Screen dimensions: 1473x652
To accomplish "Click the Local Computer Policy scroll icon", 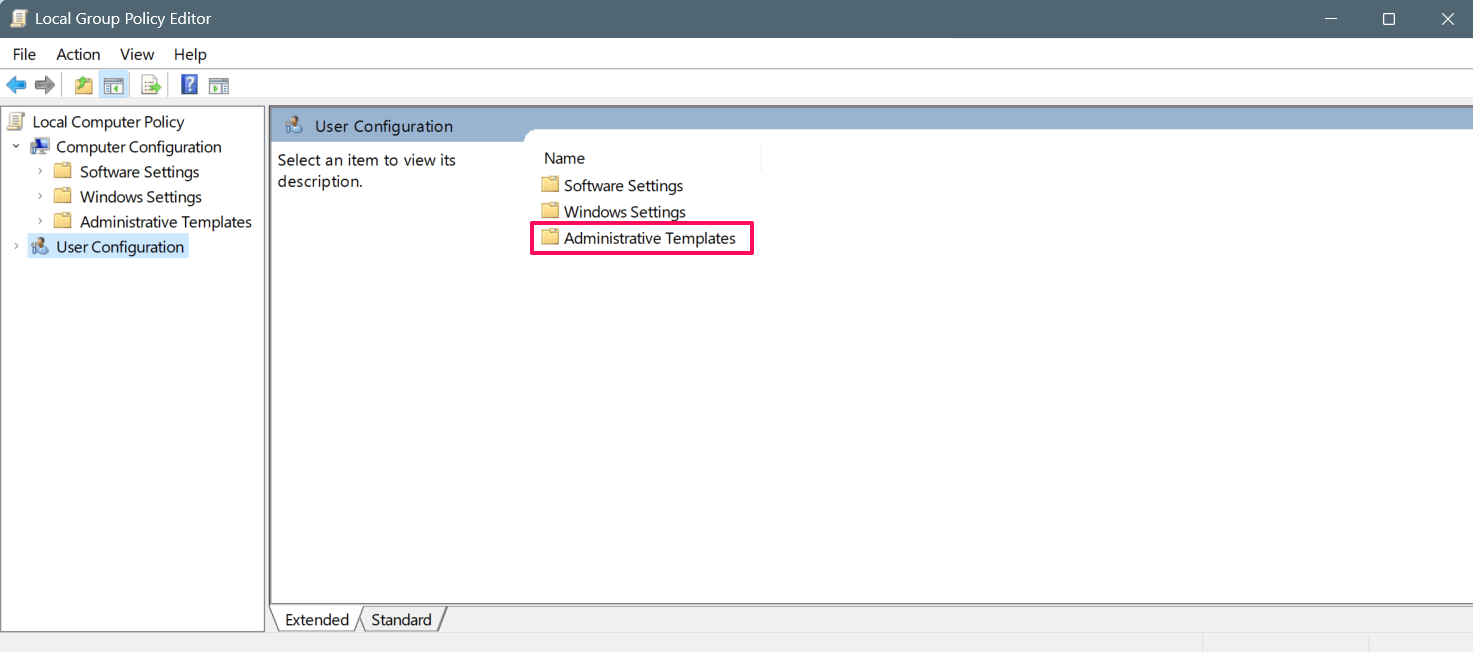I will coord(16,122).
